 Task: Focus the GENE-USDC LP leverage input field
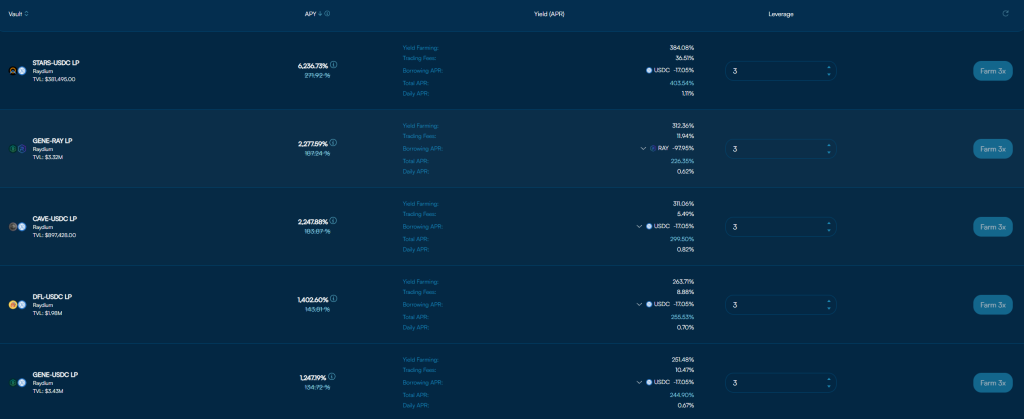780,383
